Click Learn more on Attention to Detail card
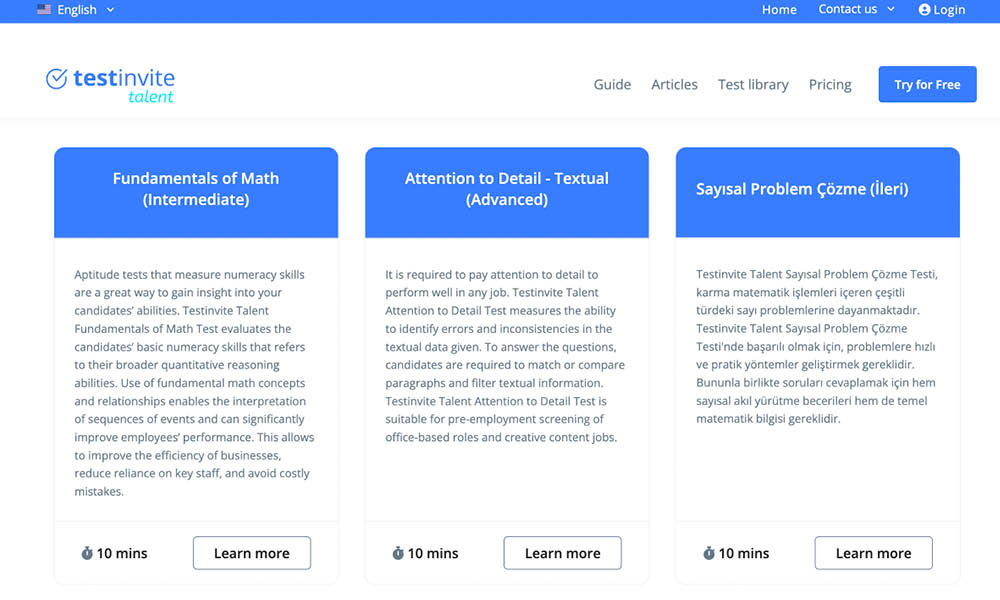The image size is (1000, 600). point(562,553)
